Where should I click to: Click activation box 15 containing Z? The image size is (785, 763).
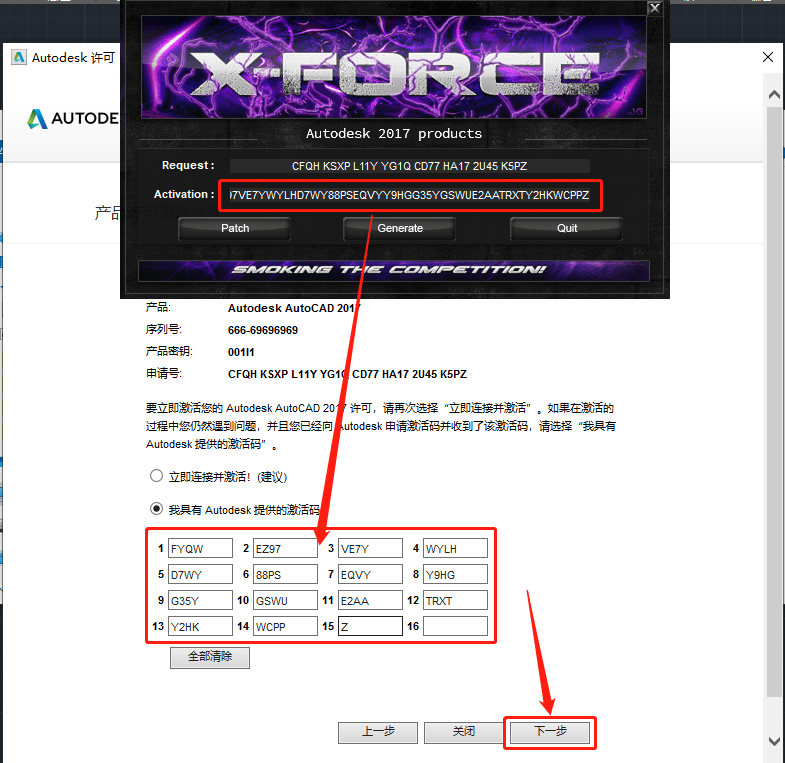(x=370, y=626)
